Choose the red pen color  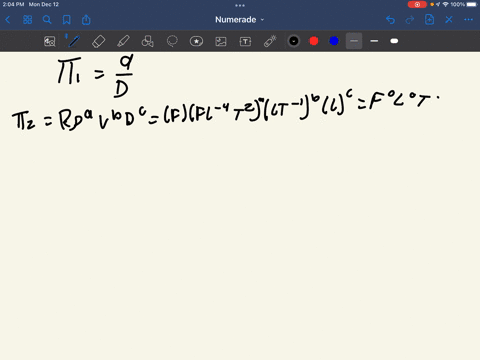click(x=314, y=41)
